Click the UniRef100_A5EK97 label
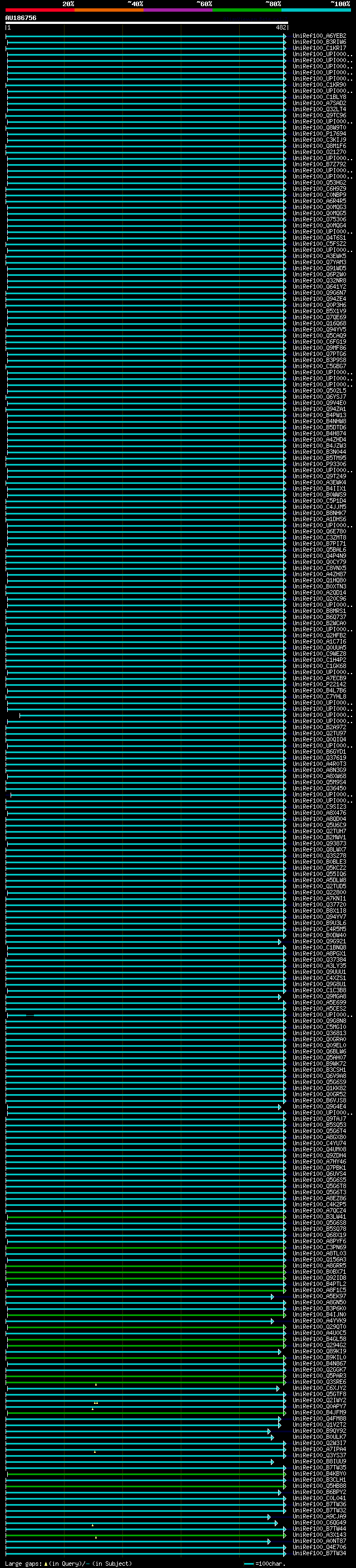 [x=319, y=1297]
